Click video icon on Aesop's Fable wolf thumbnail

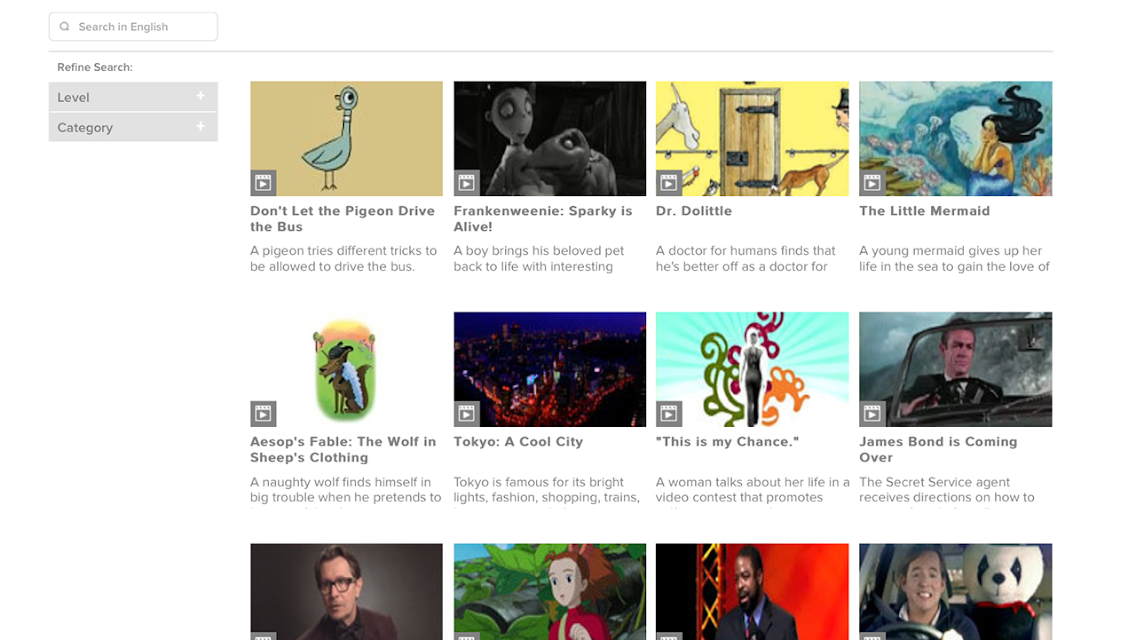tap(263, 414)
